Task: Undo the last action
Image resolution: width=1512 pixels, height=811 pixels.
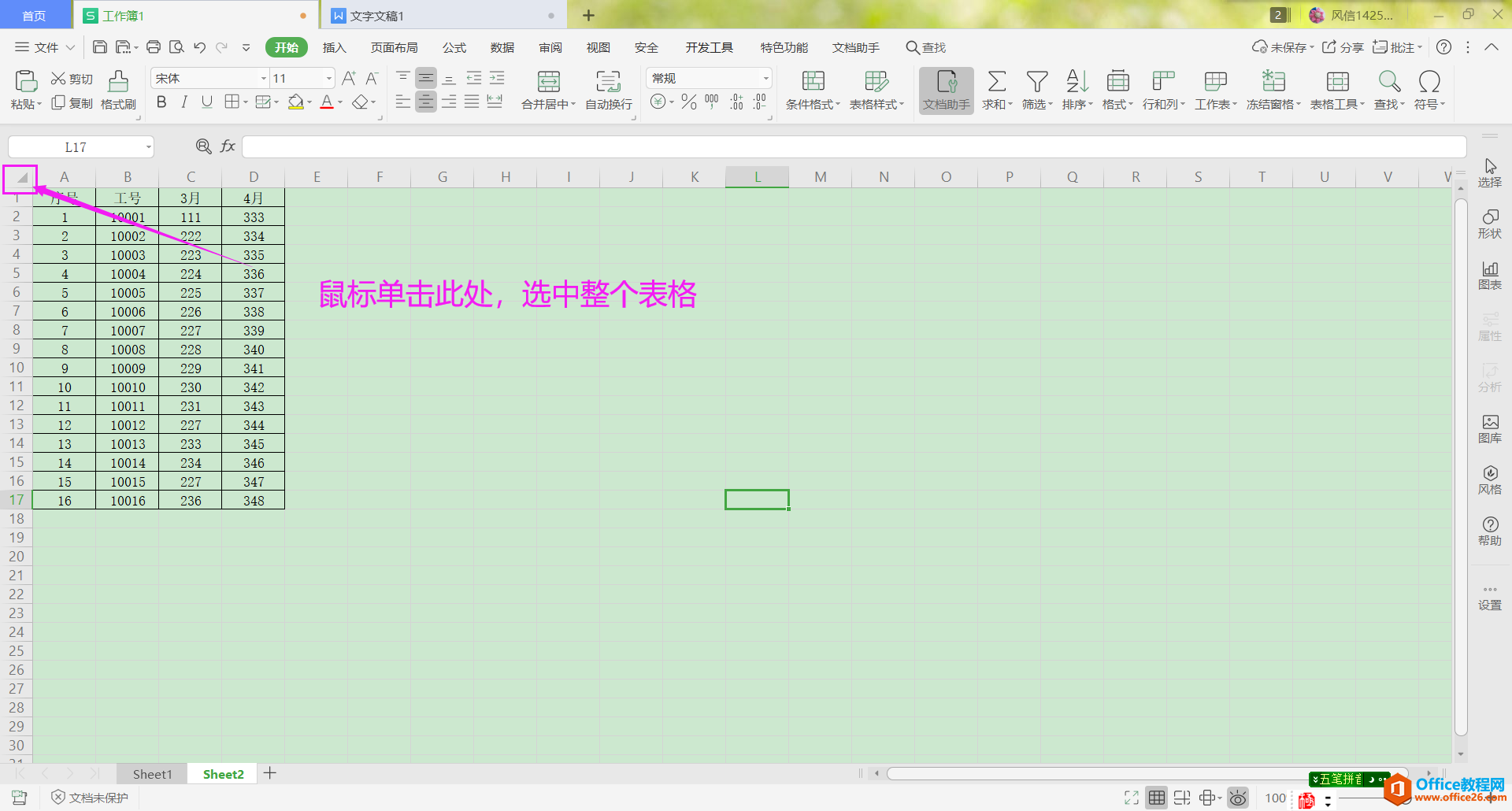Action: [200, 47]
